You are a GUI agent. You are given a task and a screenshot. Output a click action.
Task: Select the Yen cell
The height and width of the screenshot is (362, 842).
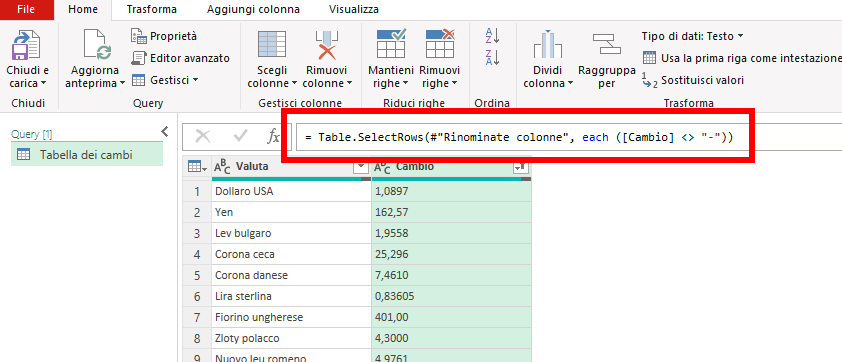pos(291,212)
